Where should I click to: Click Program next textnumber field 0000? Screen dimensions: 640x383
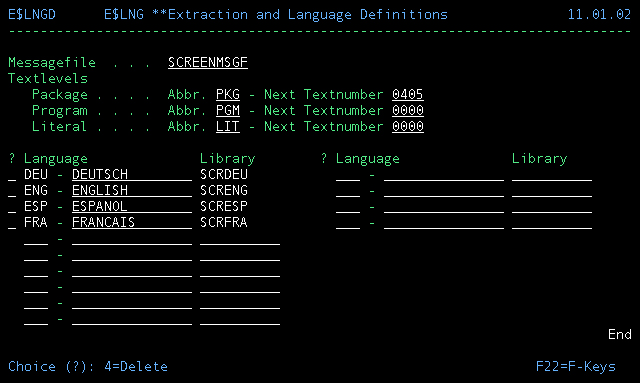tap(408, 110)
